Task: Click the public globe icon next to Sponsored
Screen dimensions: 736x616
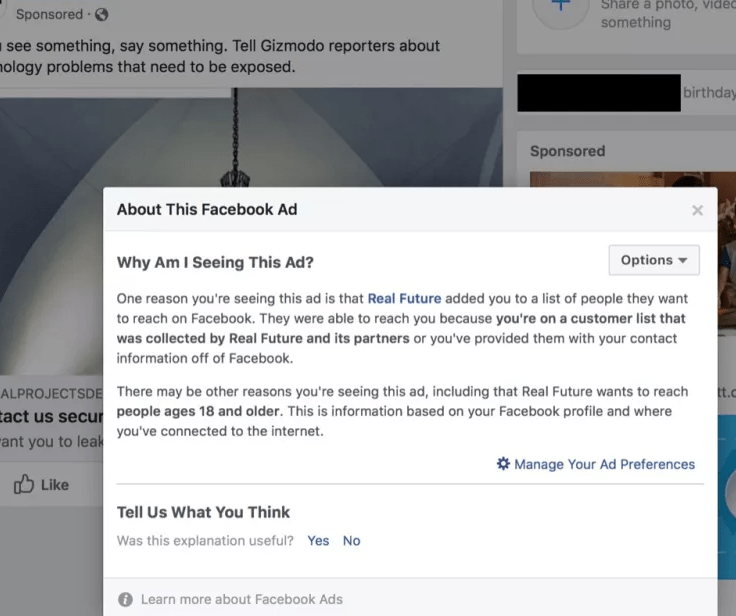Action: [x=101, y=15]
